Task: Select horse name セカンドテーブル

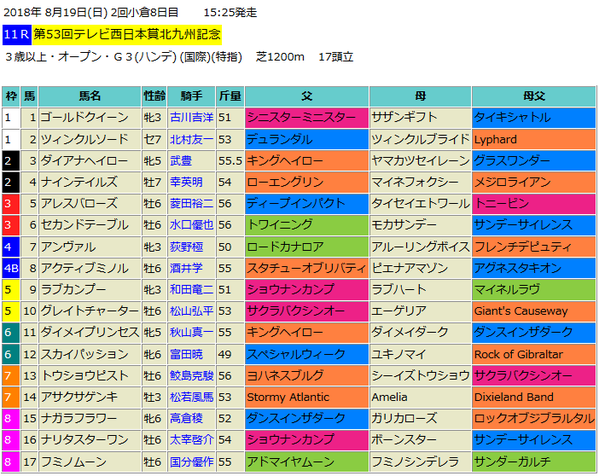Action: [x=84, y=225]
